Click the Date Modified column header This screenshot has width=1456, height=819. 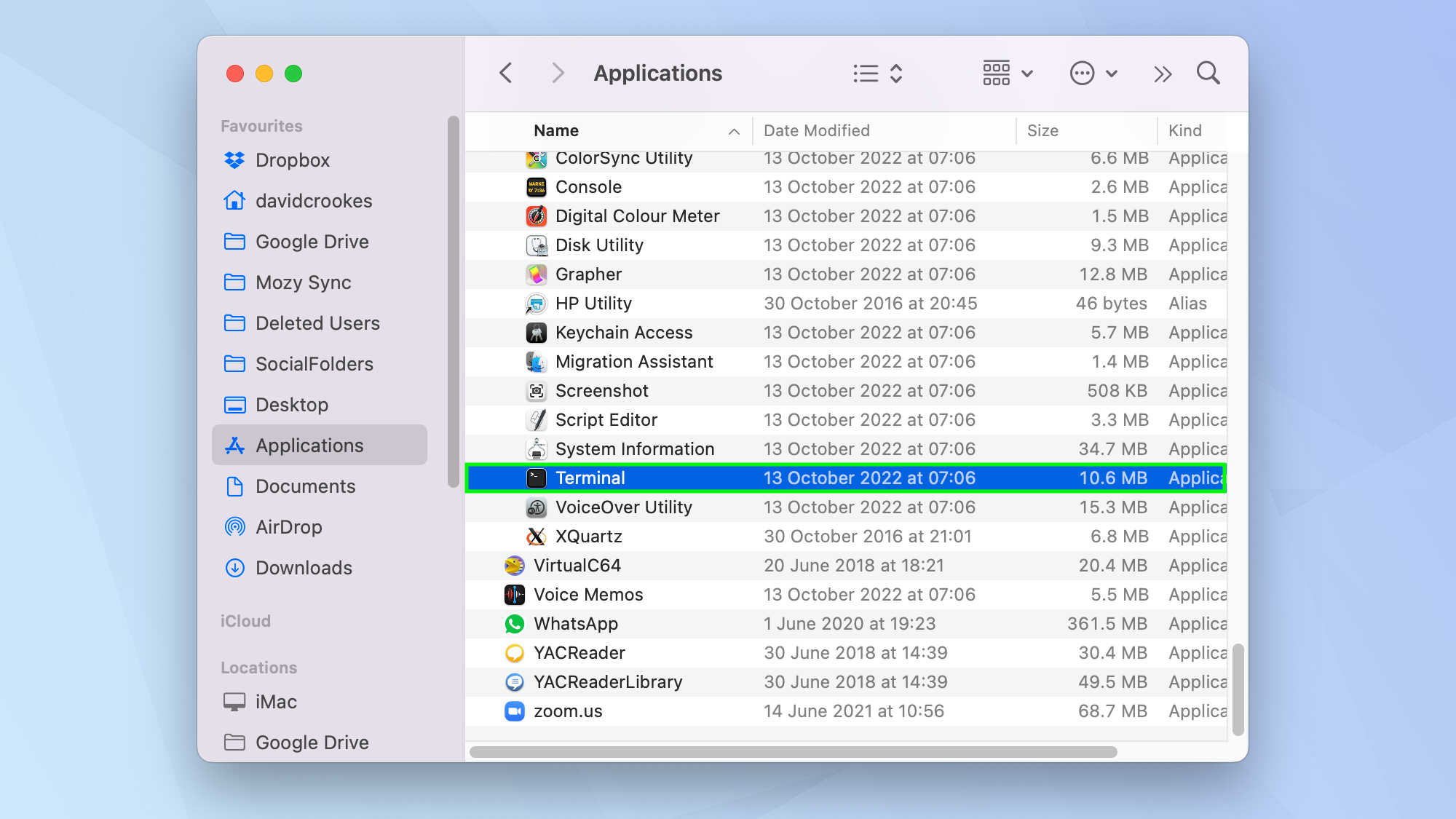tap(816, 130)
